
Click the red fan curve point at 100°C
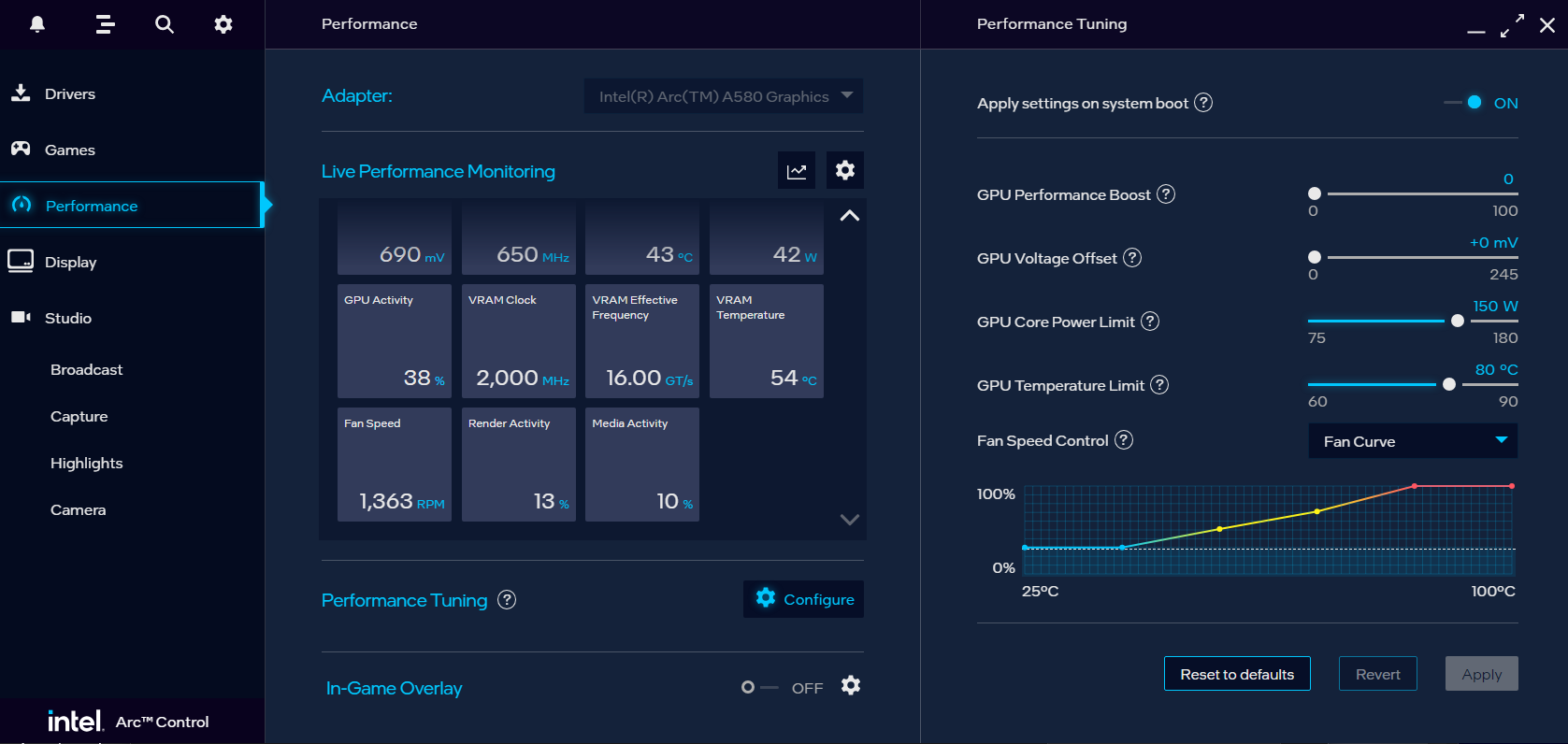click(1512, 486)
